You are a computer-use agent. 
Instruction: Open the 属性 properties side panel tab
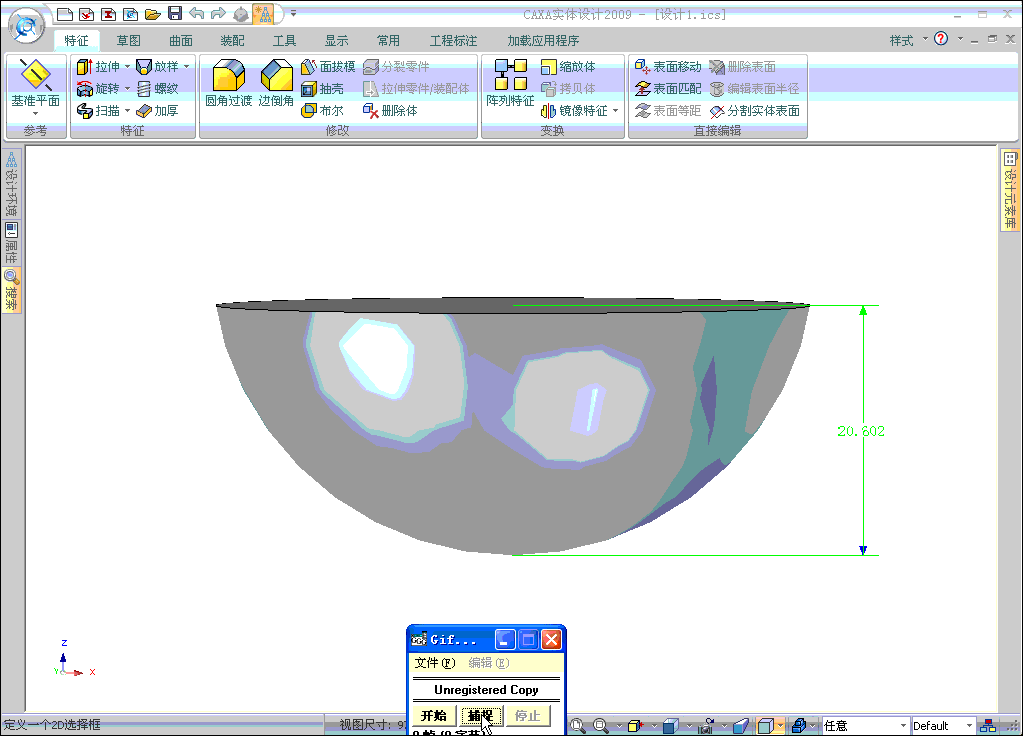(x=11, y=242)
